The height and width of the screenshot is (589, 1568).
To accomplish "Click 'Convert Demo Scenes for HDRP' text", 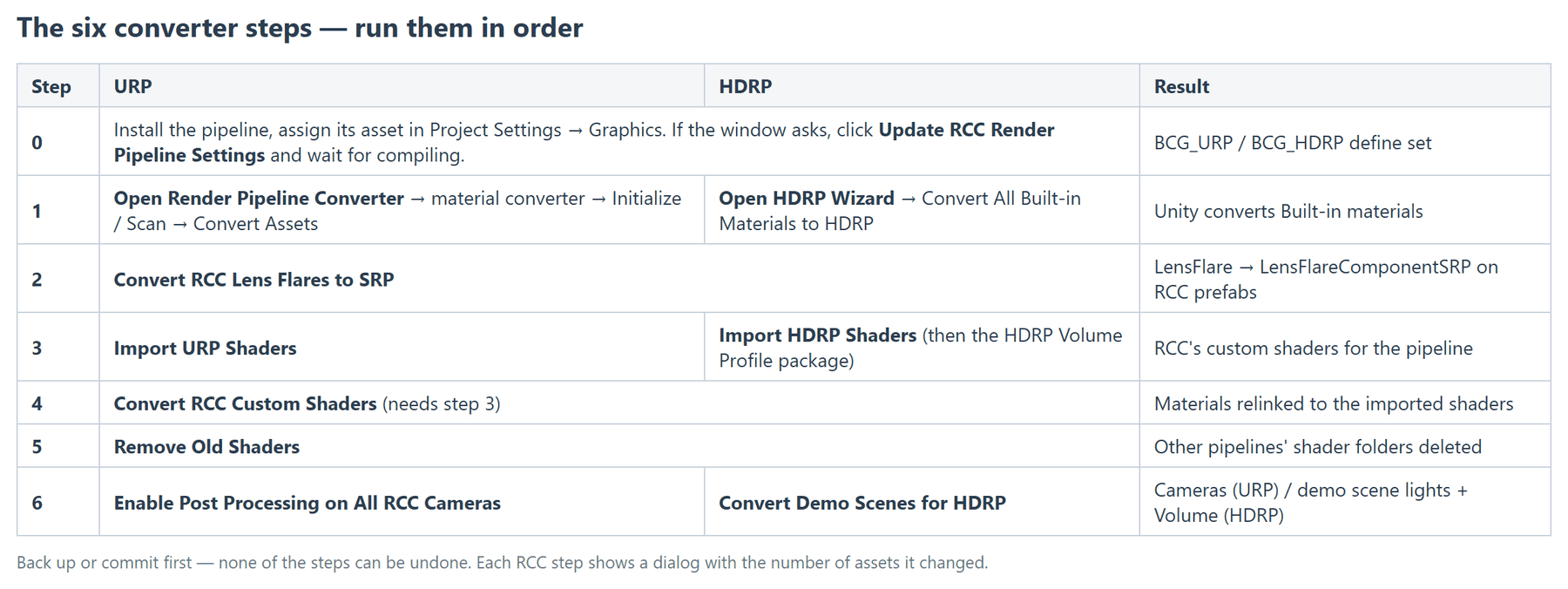I will [x=862, y=504].
